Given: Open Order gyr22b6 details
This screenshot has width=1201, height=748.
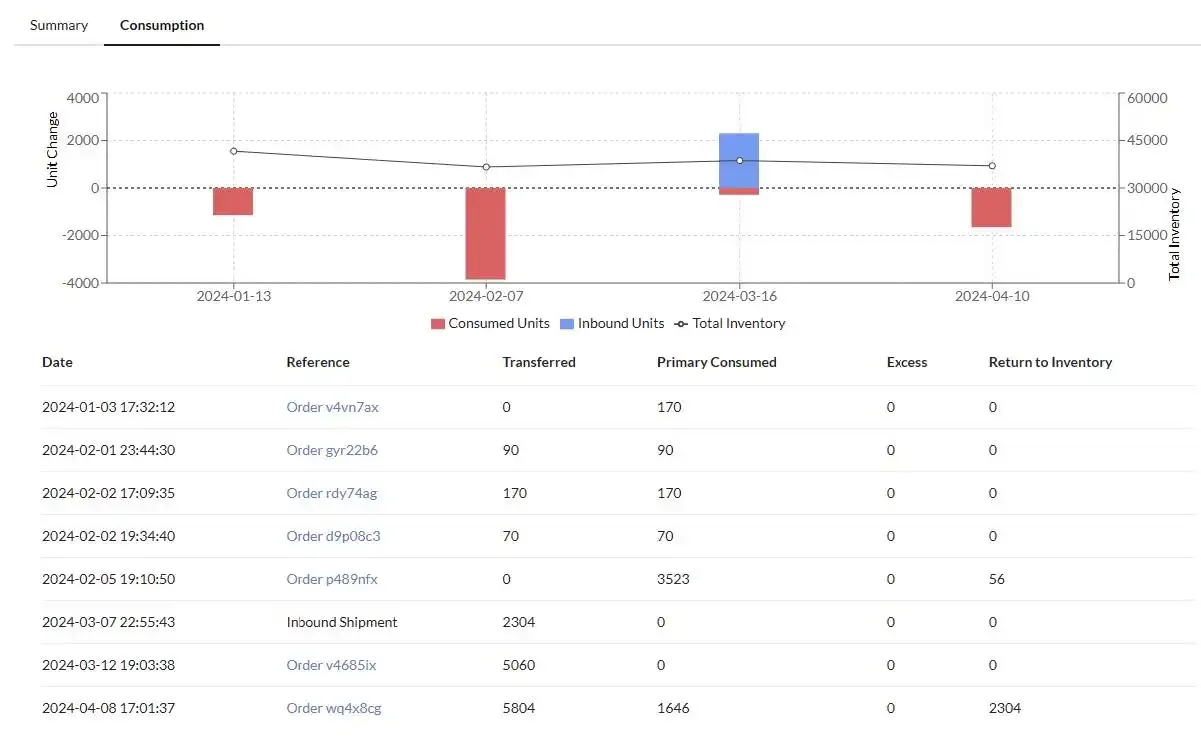Looking at the screenshot, I should pos(332,450).
